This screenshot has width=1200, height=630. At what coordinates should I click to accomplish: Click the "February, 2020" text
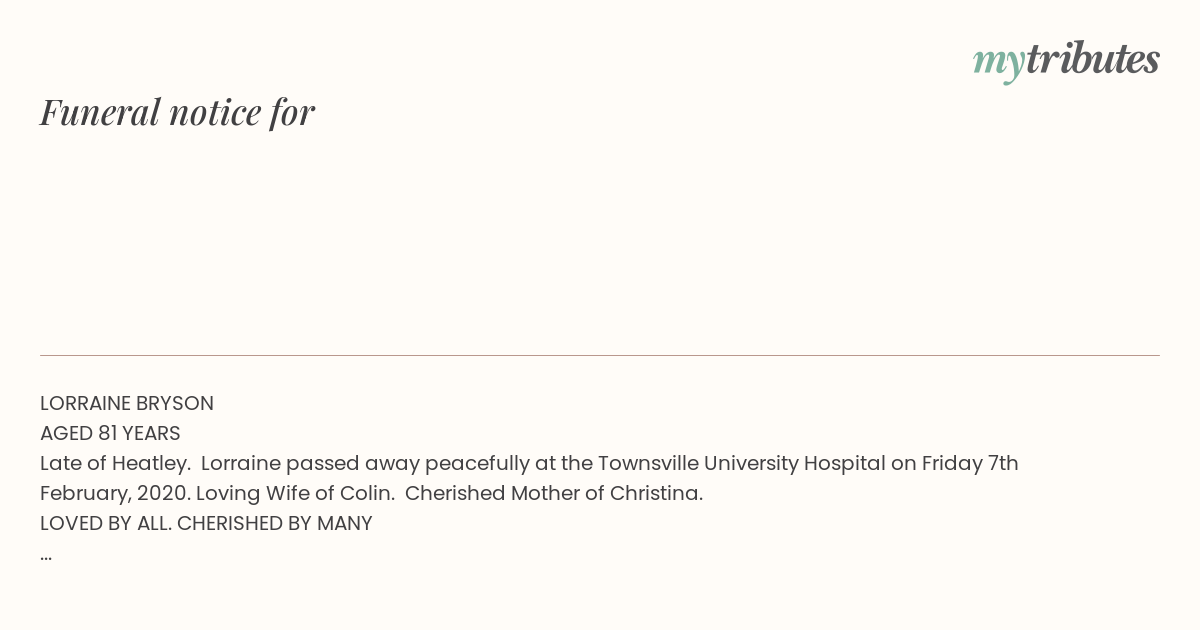(x=115, y=494)
